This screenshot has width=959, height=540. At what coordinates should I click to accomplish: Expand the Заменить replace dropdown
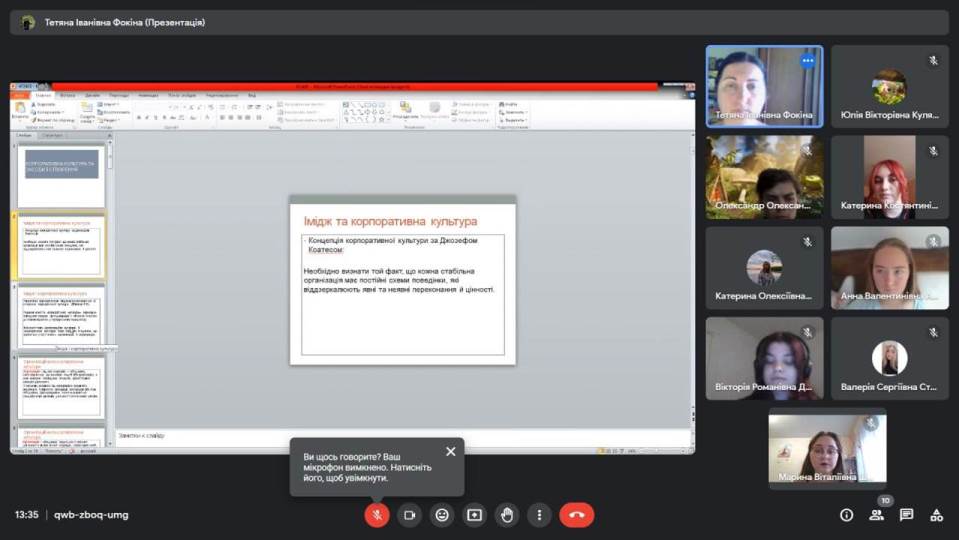(513, 113)
